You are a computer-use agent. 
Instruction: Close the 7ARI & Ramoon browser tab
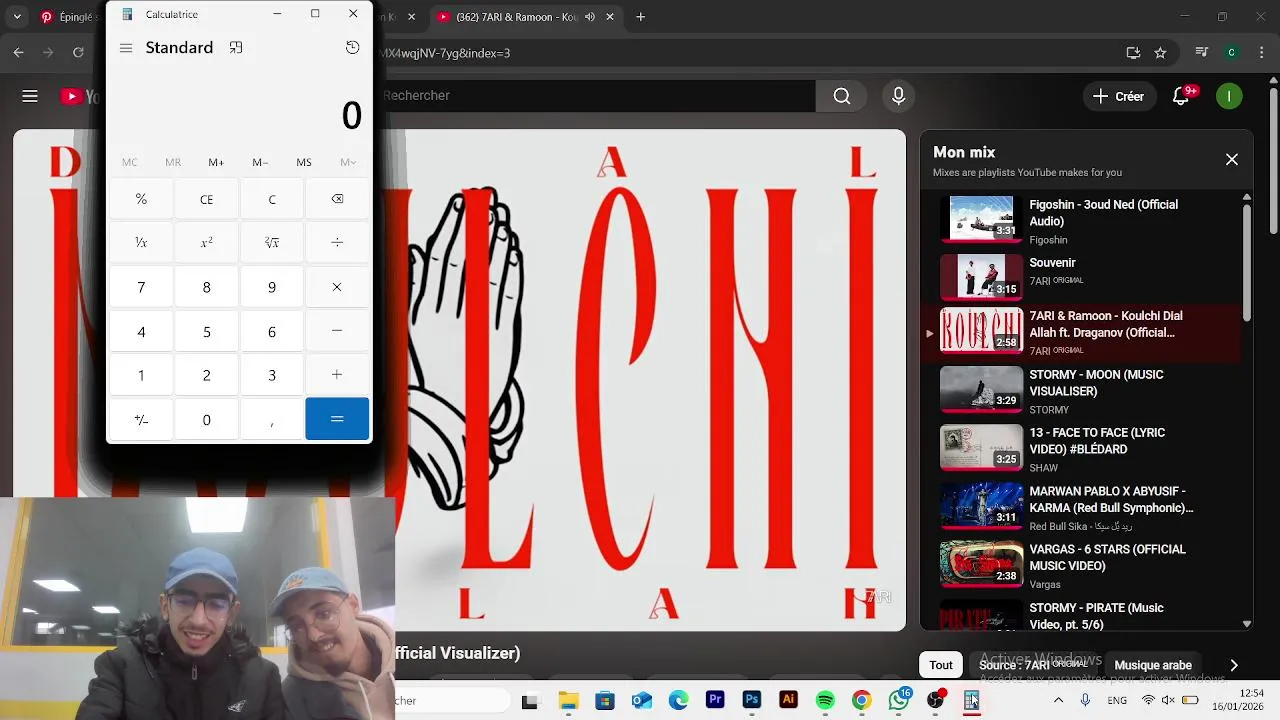click(610, 17)
